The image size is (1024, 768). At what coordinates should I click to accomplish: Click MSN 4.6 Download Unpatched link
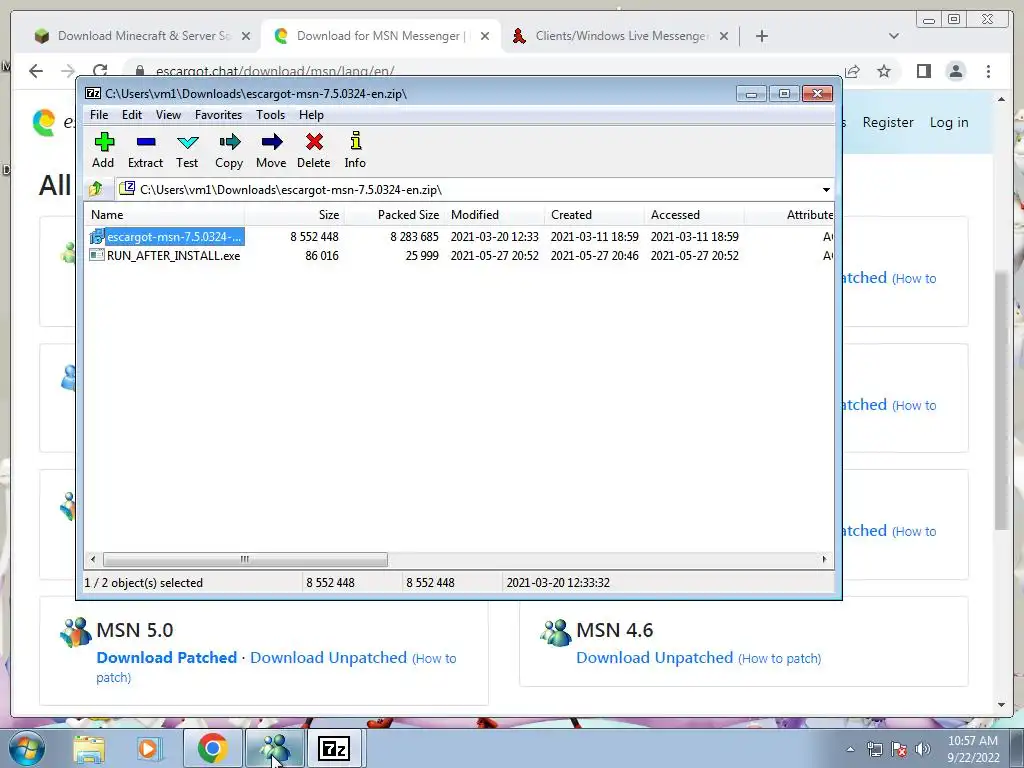(654, 658)
